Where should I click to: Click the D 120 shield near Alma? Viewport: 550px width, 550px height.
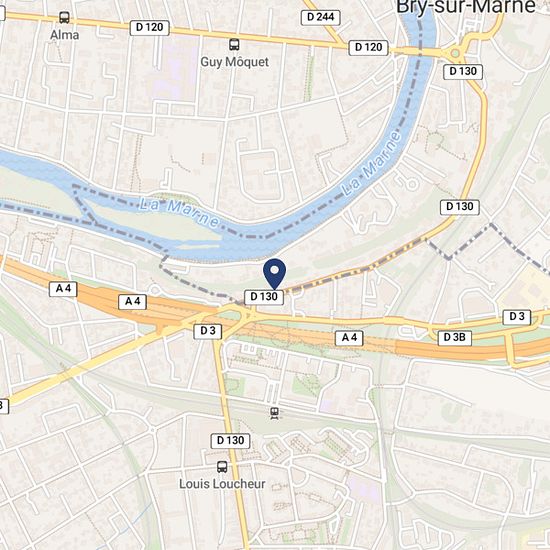point(149,27)
